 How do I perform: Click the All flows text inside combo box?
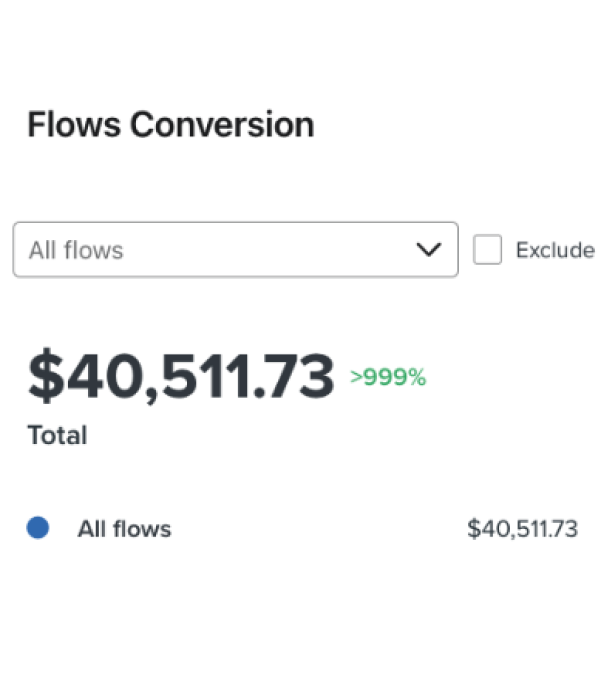click(76, 249)
